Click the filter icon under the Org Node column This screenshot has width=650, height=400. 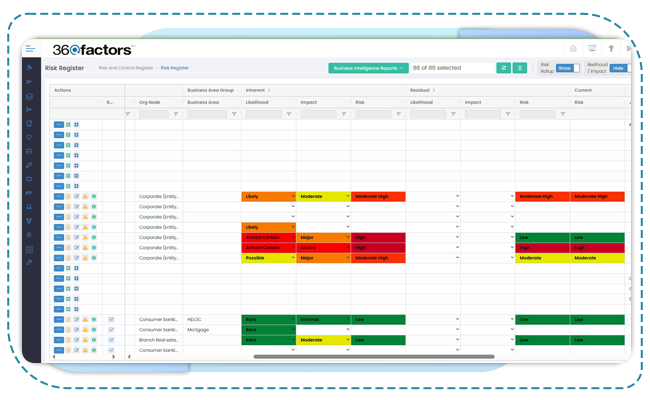click(177, 114)
